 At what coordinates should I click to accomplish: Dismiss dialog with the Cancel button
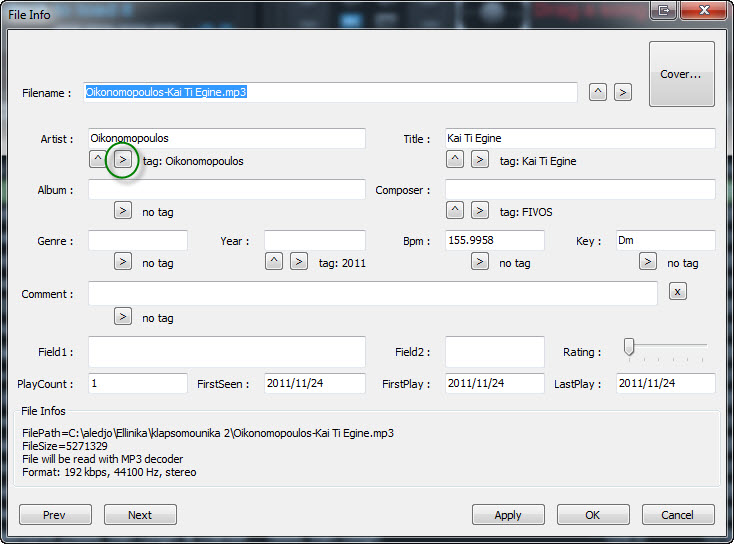(678, 515)
